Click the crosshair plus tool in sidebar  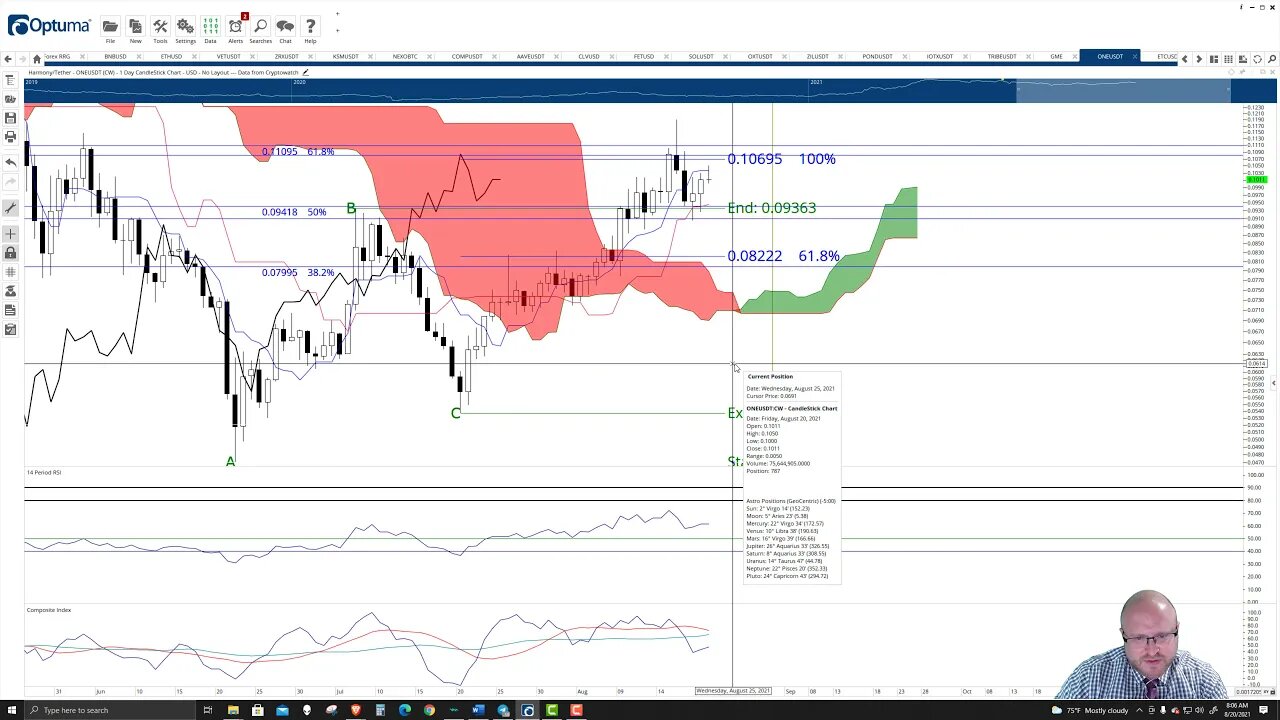pyautogui.click(x=10, y=234)
